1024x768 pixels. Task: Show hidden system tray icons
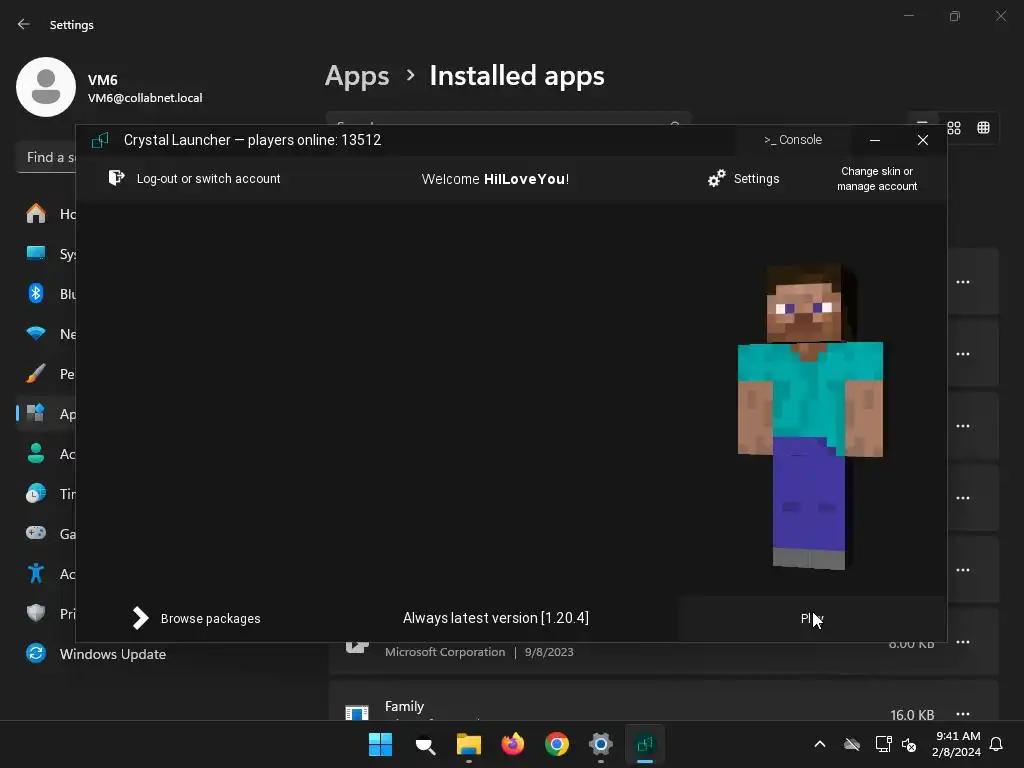[820, 744]
